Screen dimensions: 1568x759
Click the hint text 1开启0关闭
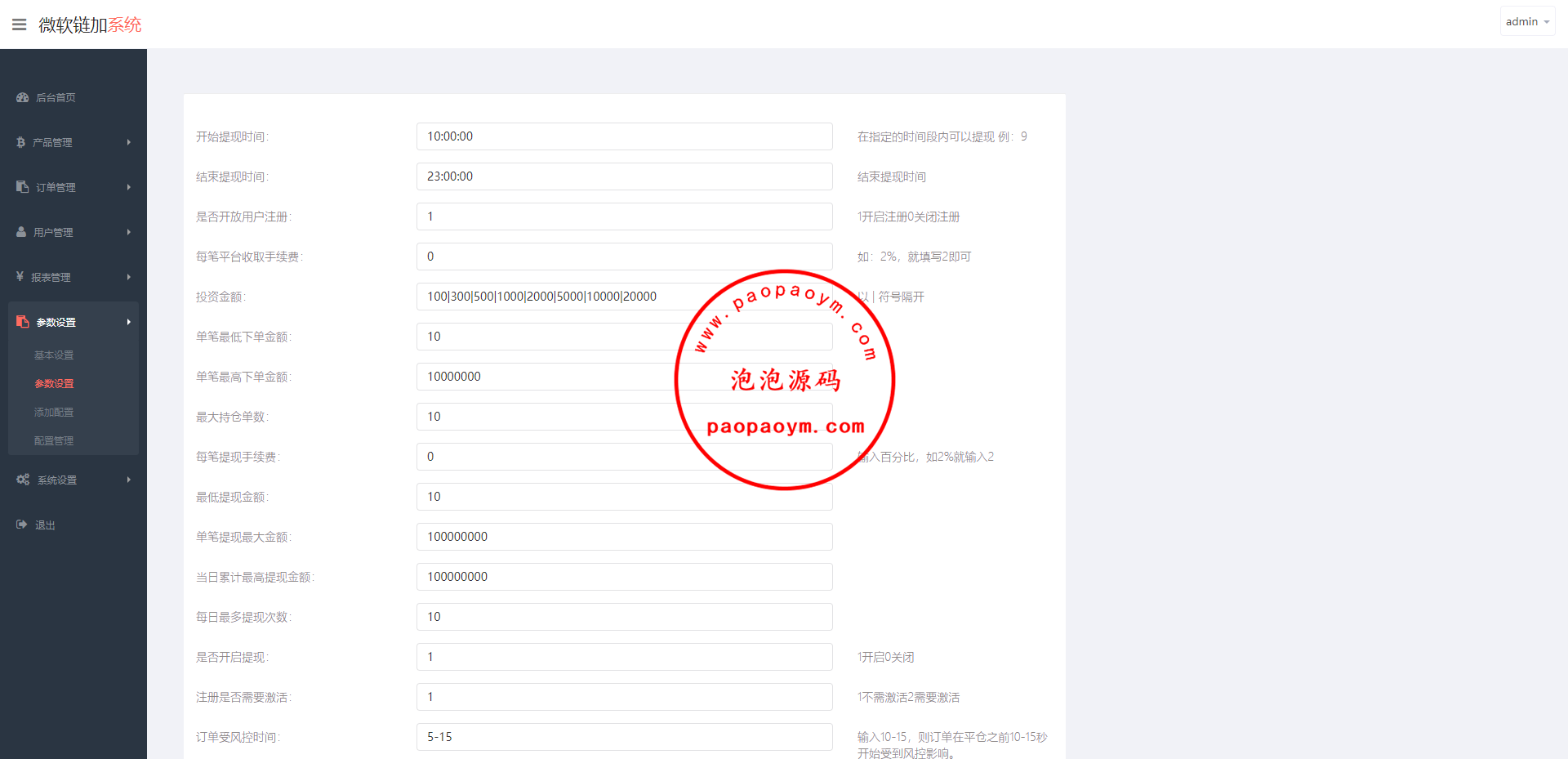(885, 657)
